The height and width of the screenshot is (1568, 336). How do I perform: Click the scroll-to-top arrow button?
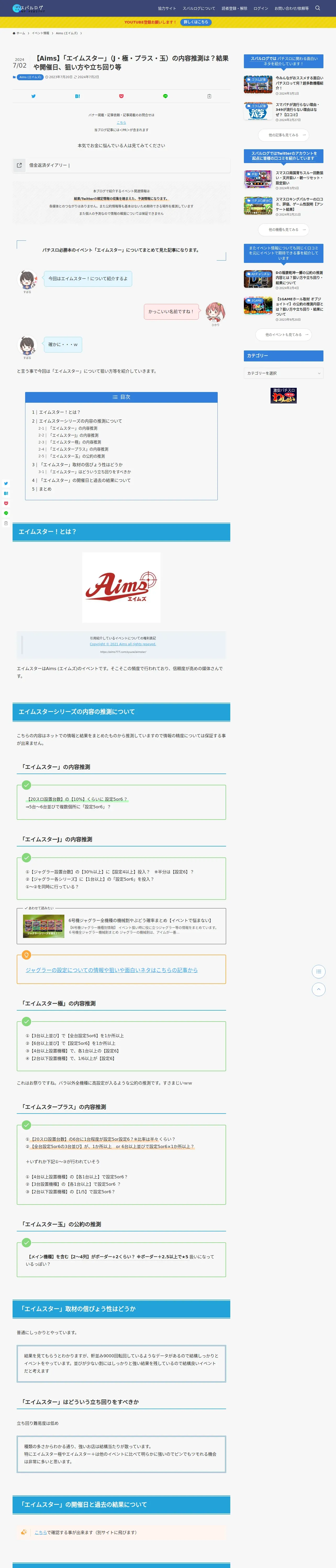pyautogui.click(x=318, y=990)
